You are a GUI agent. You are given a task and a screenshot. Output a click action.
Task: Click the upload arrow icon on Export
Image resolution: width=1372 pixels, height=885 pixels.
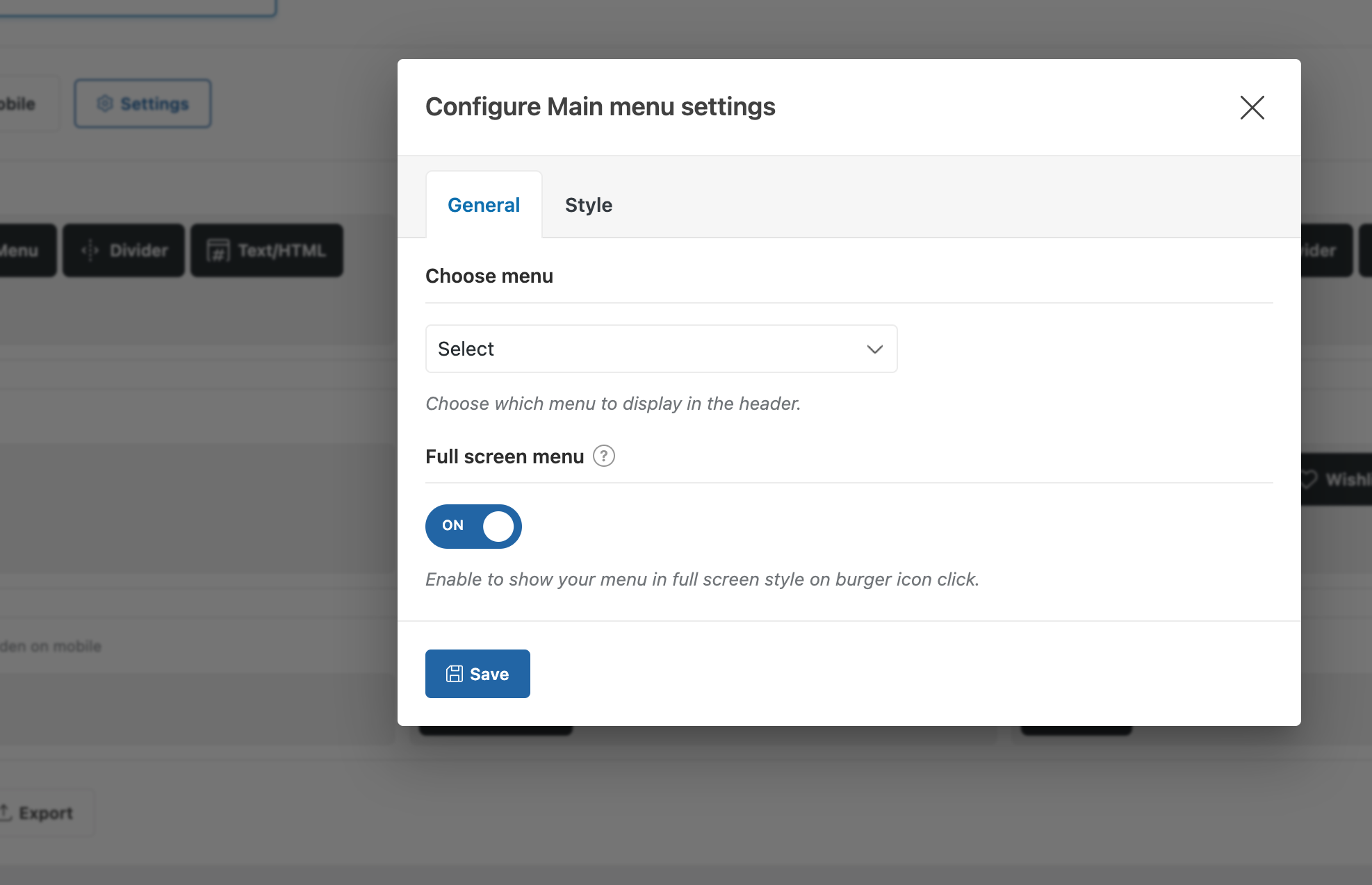[x=6, y=812]
